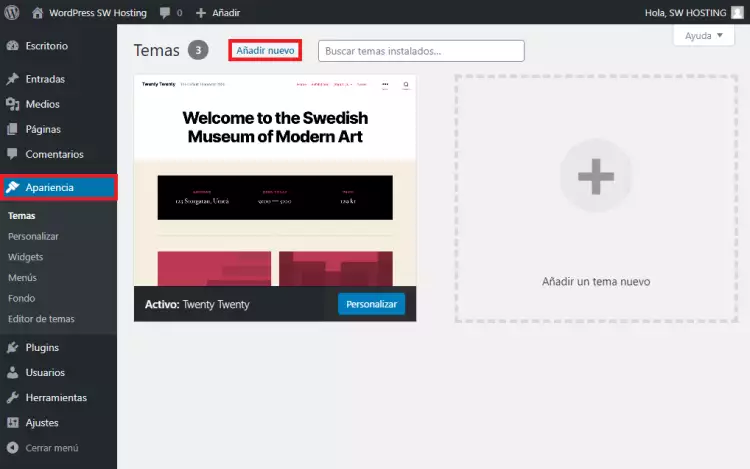
Task: Click the Medios media library icon
Action: pos(13,104)
